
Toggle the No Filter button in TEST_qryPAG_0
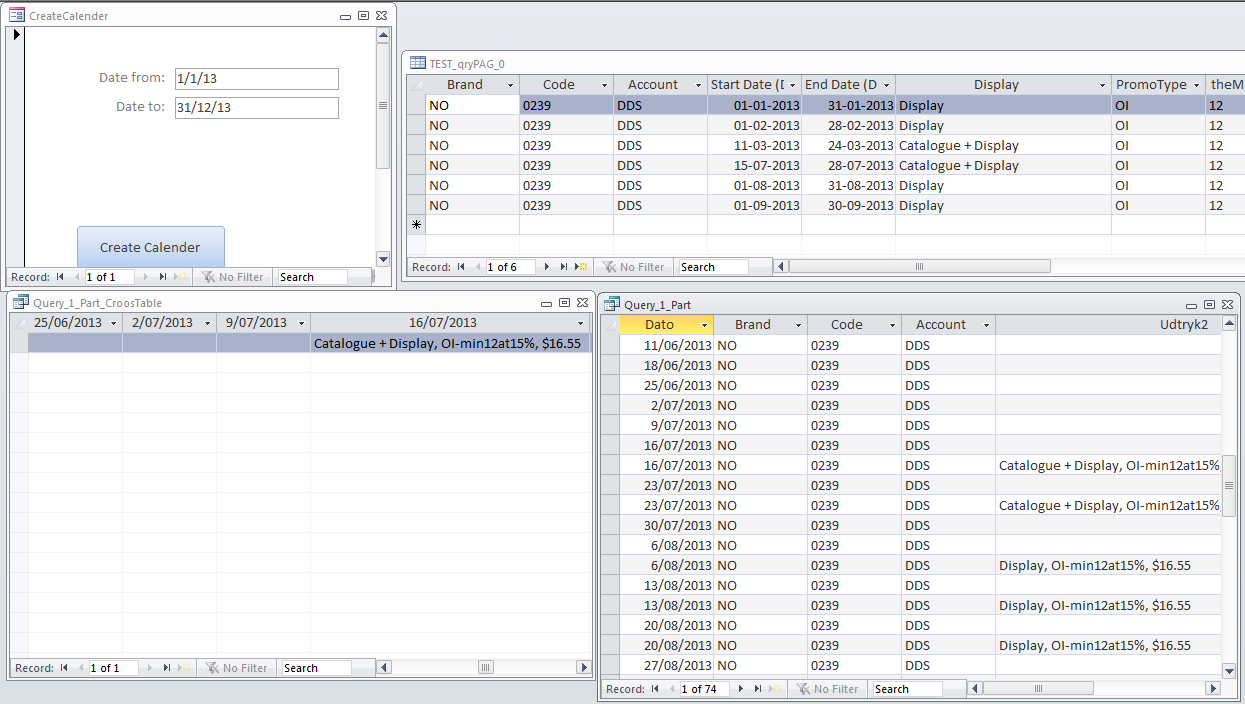click(633, 267)
